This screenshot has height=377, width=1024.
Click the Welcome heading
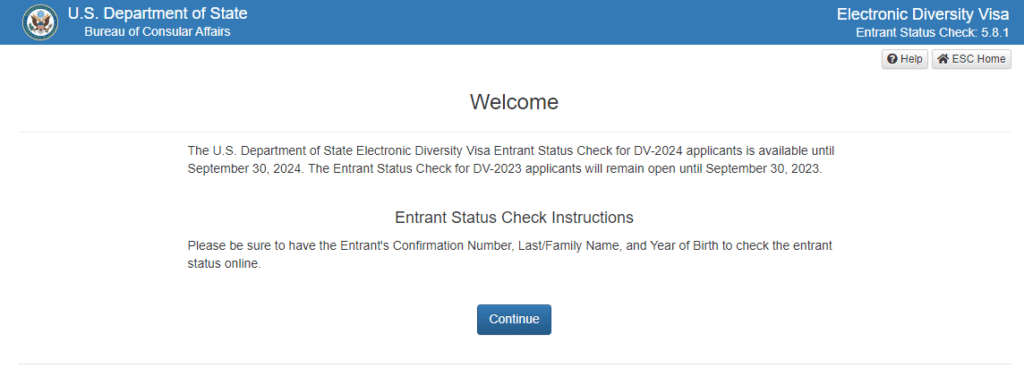pos(514,102)
